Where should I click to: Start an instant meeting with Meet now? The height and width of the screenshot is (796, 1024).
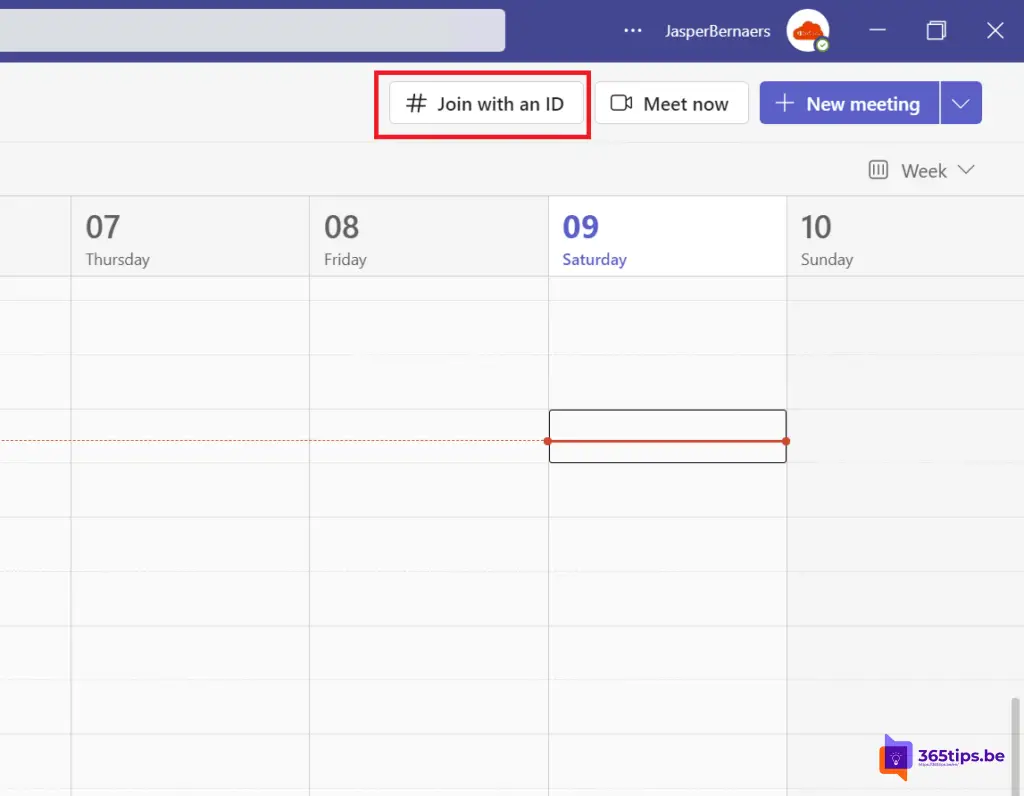tap(671, 104)
